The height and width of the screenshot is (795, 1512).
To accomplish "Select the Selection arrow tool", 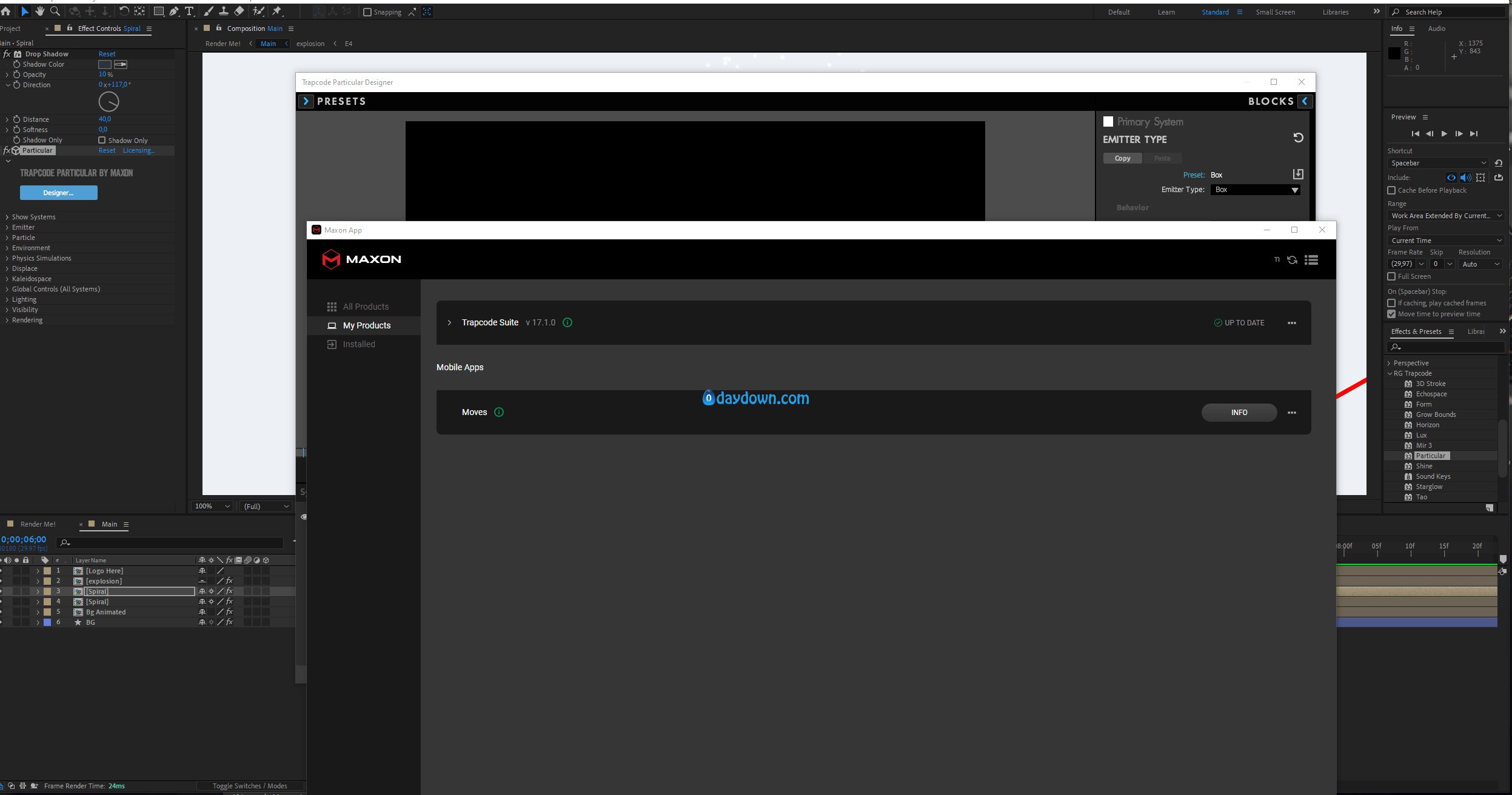I will [25, 11].
